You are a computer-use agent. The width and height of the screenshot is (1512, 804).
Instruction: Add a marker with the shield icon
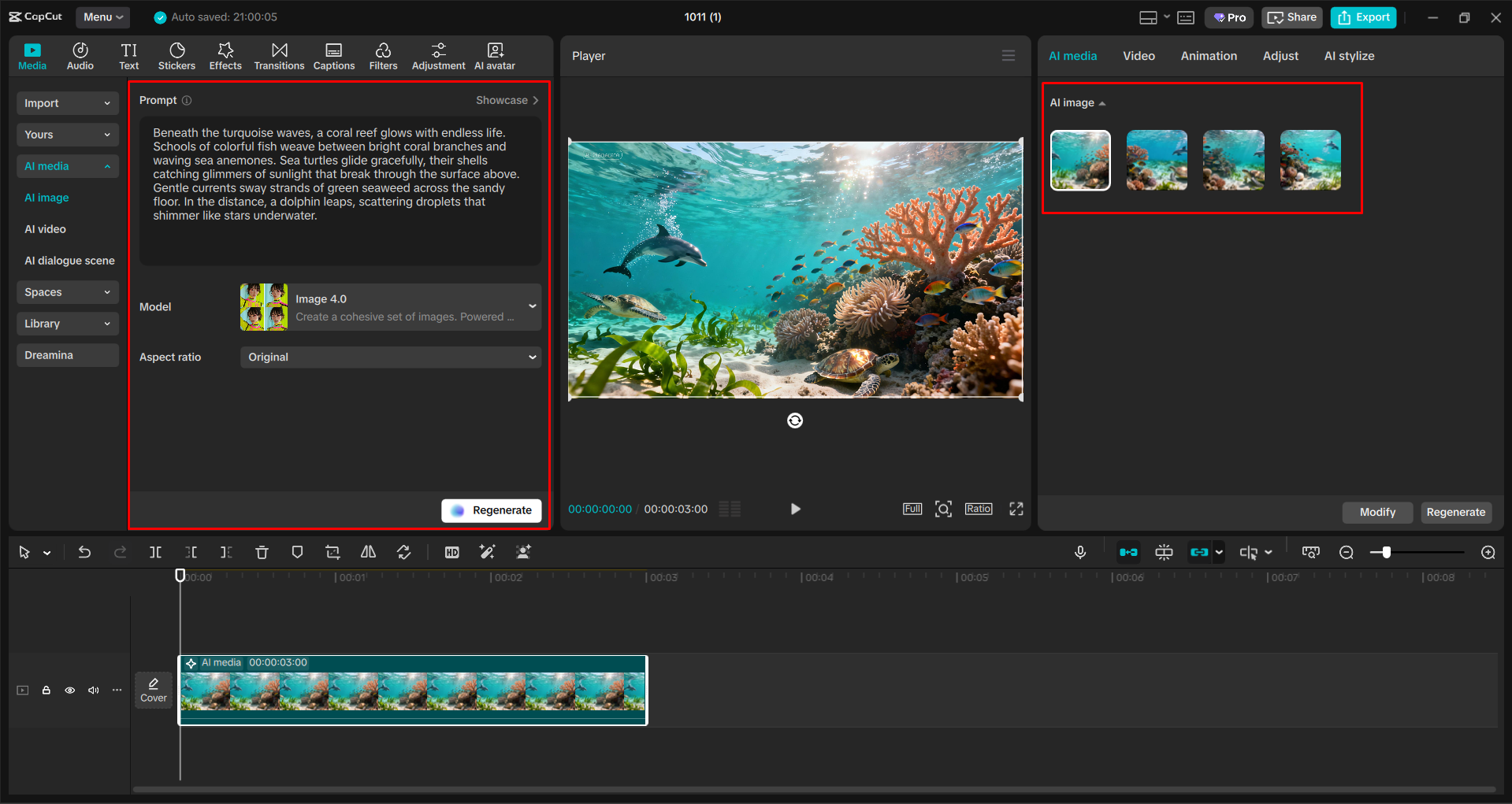297,552
